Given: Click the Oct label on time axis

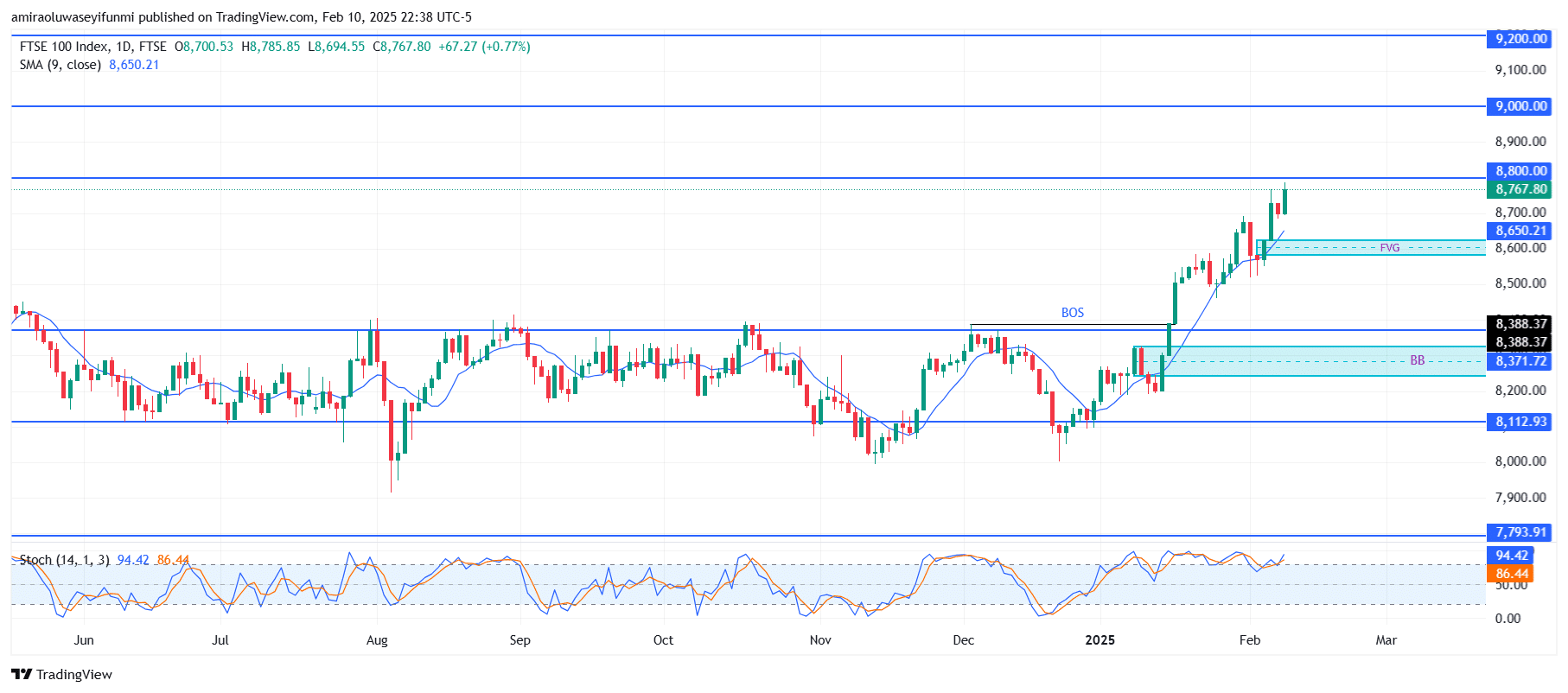Looking at the screenshot, I should coord(663,640).
